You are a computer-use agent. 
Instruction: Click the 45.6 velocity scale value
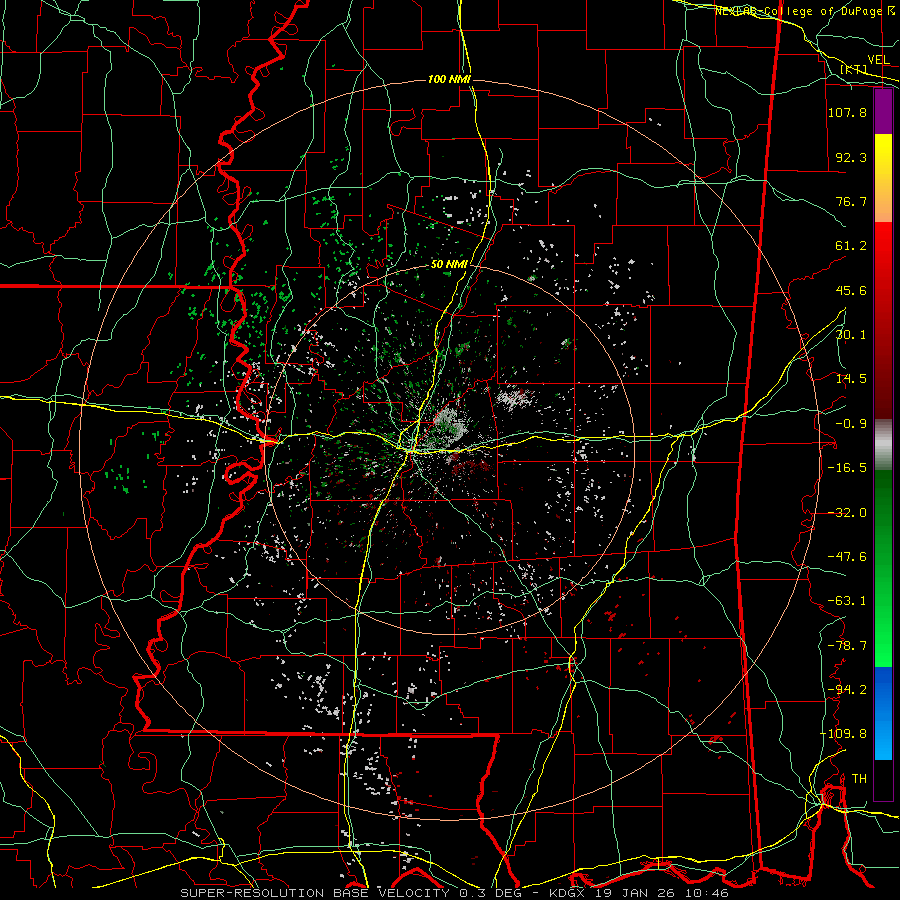[851, 290]
